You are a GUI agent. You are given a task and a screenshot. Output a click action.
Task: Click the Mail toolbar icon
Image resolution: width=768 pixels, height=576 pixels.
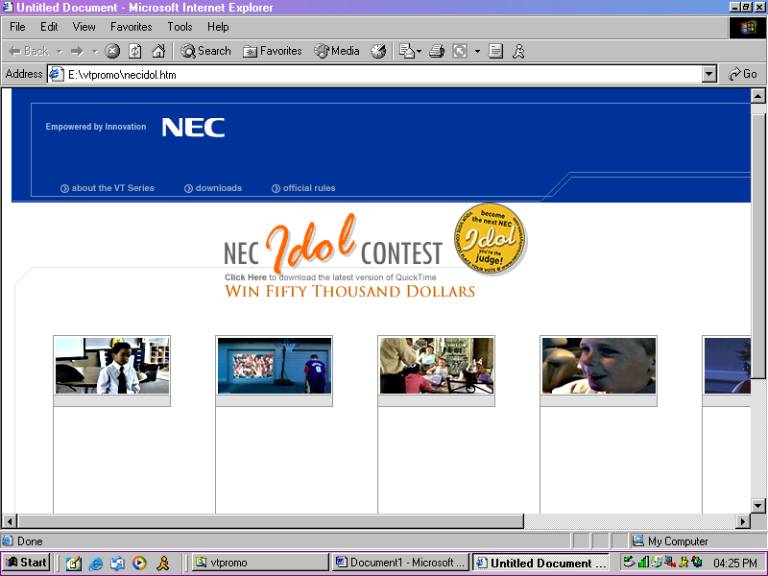(x=406, y=51)
